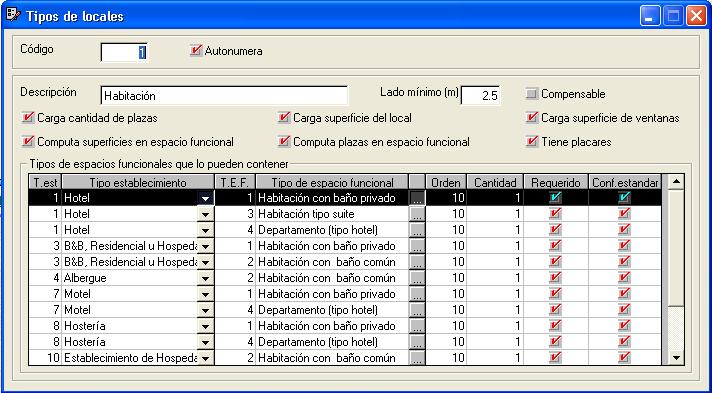Click ellipsis button in Albergue row
Screen dimensions: 712x393
(x=417, y=278)
